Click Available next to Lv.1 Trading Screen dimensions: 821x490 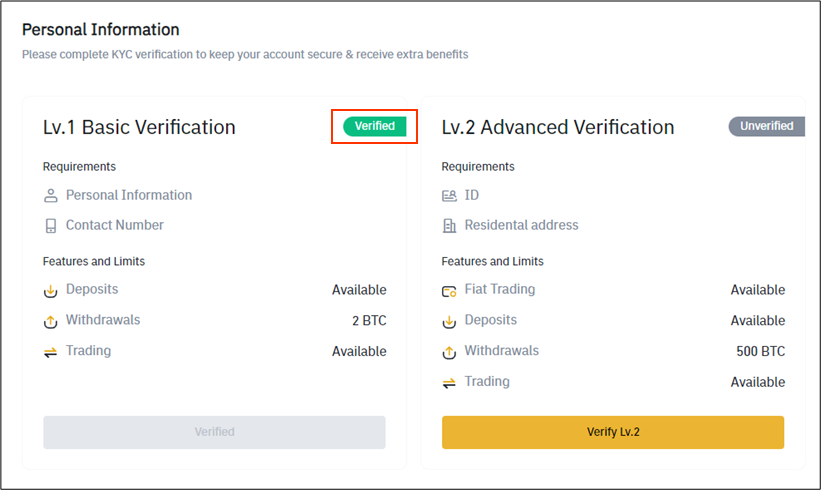coord(359,351)
